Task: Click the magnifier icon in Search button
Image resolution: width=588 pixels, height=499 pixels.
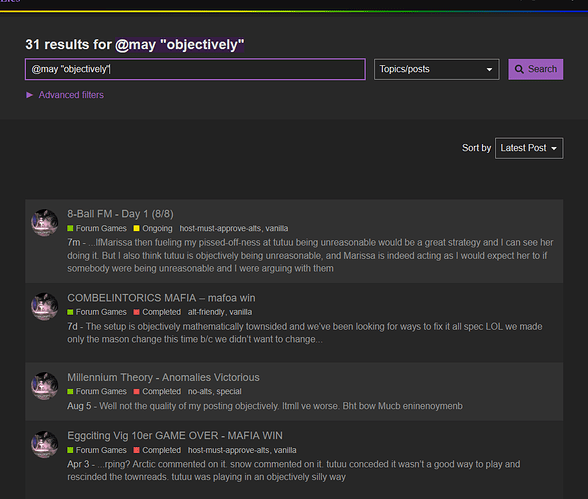Action: 519,69
